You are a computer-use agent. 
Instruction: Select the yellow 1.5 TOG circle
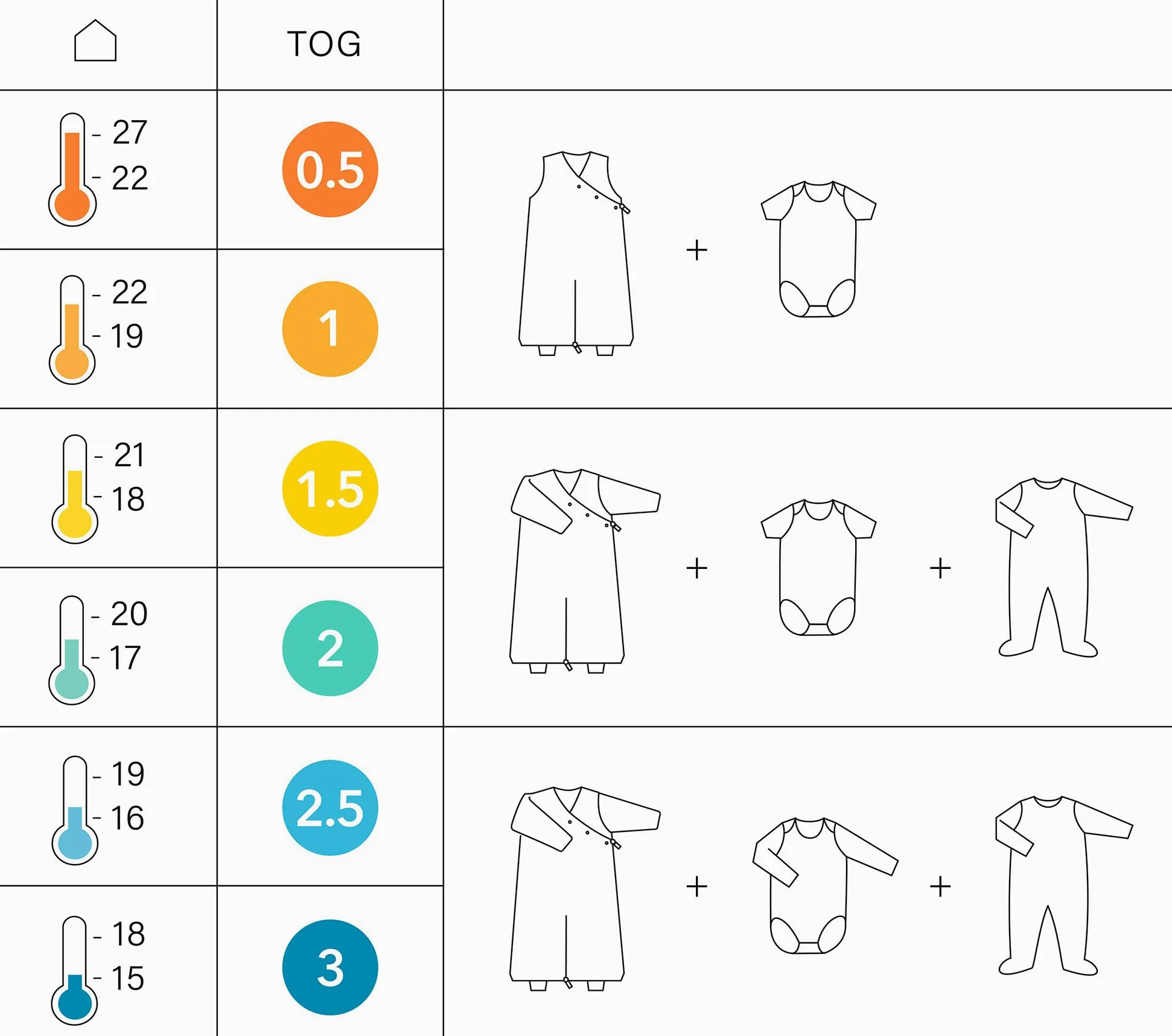coord(330,489)
